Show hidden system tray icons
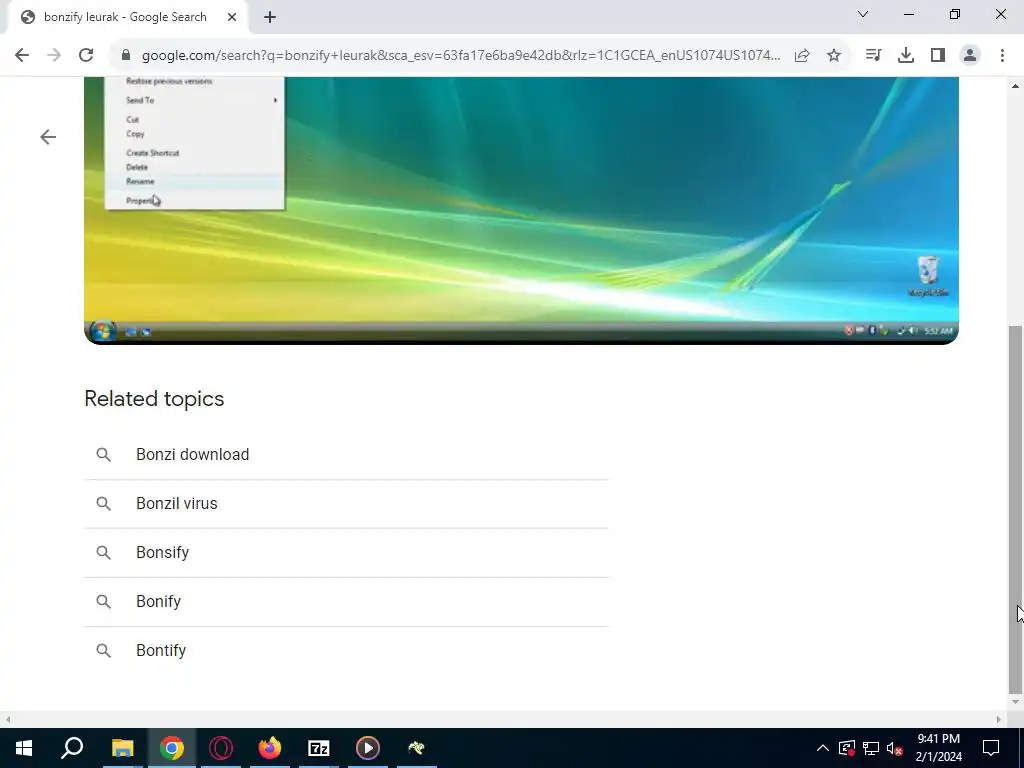 [823, 748]
